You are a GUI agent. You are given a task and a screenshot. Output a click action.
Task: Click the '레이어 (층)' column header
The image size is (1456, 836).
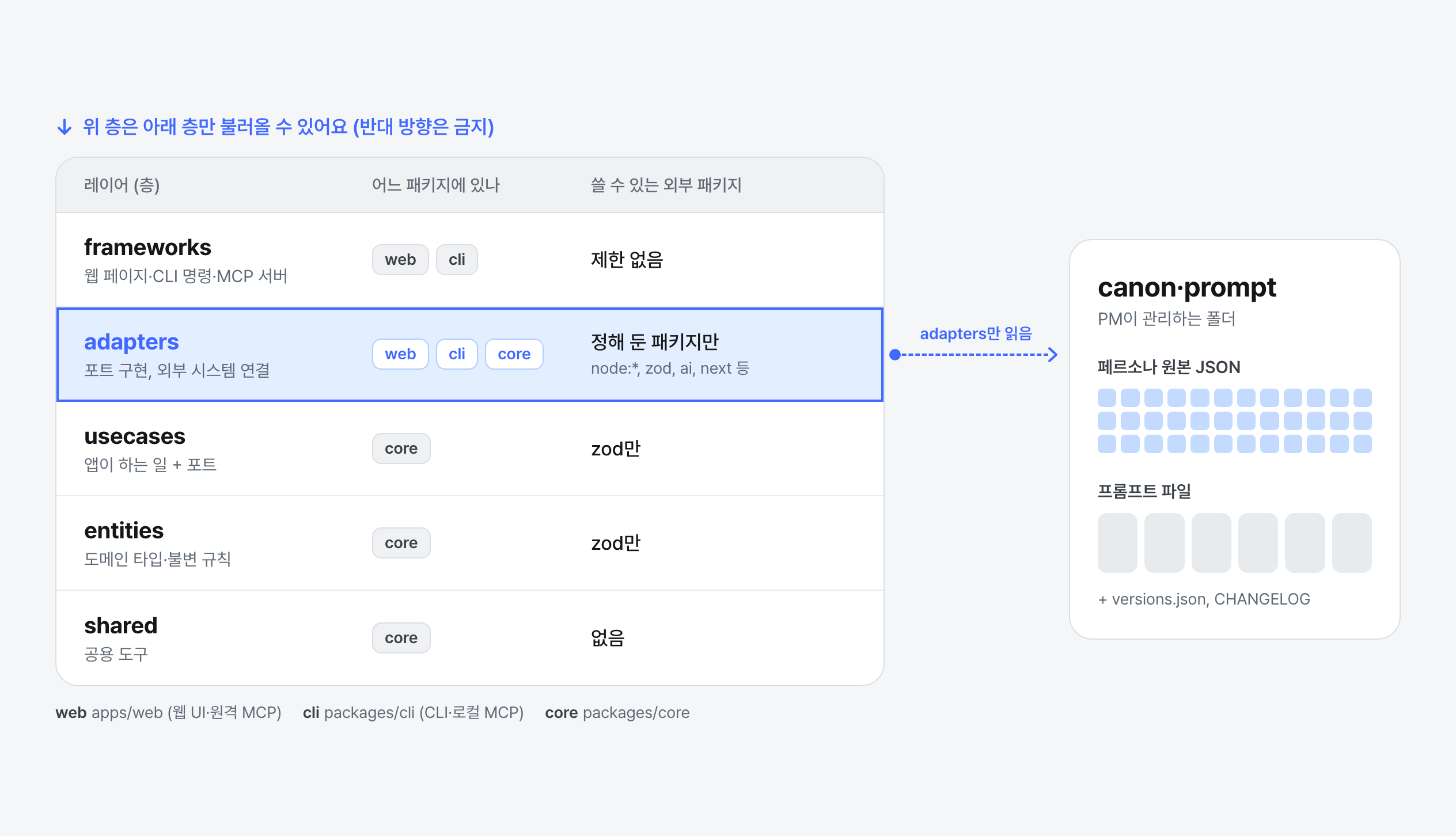tap(122, 185)
